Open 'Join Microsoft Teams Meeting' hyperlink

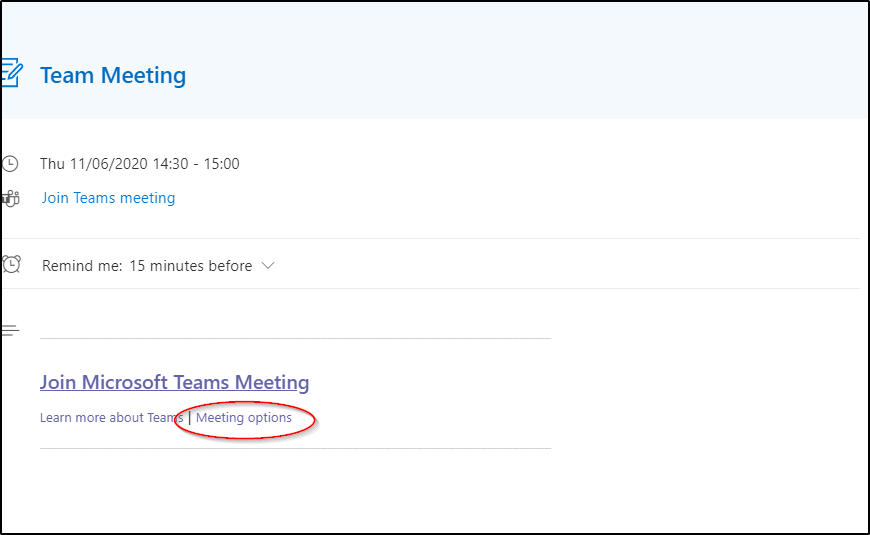(x=174, y=382)
